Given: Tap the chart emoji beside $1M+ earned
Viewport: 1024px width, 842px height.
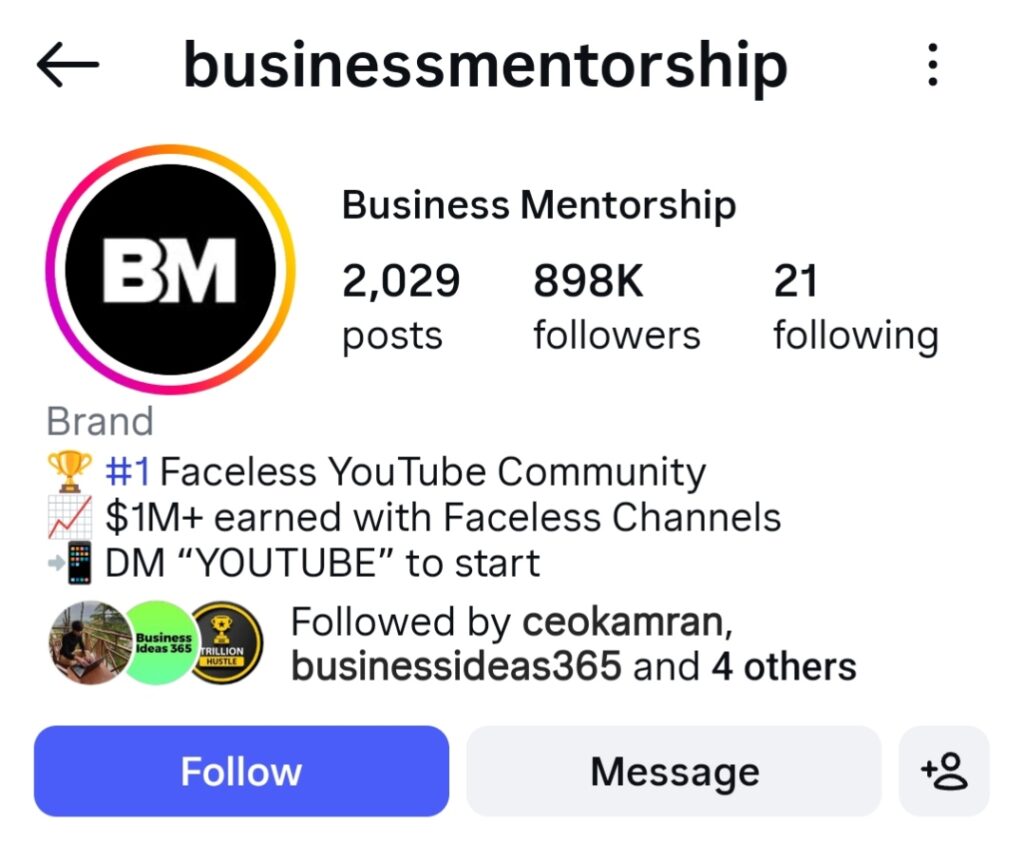Looking at the screenshot, I should 69,517.
